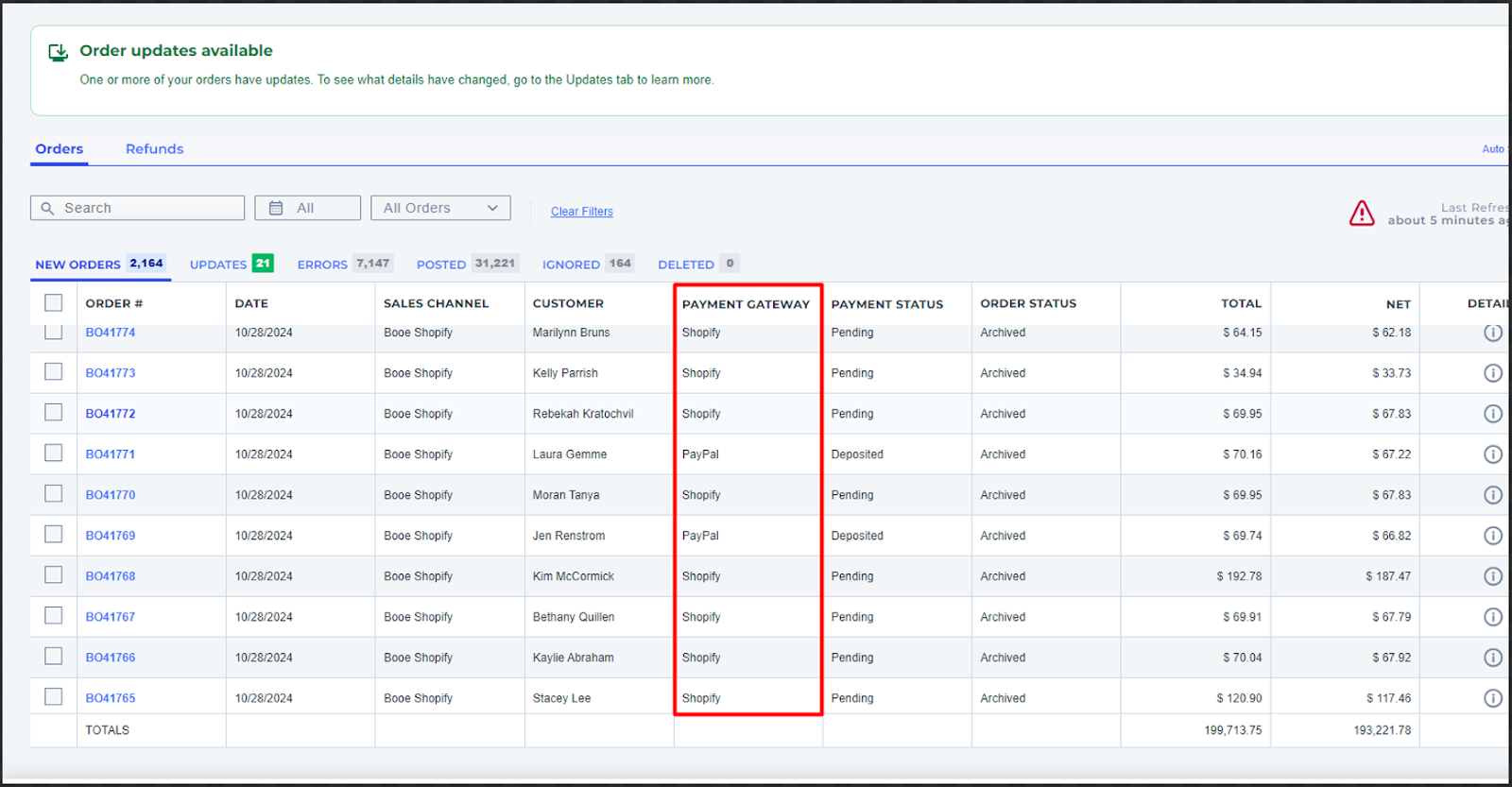
Task: Toggle the select-all checkbox in table header
Action: coord(54,302)
